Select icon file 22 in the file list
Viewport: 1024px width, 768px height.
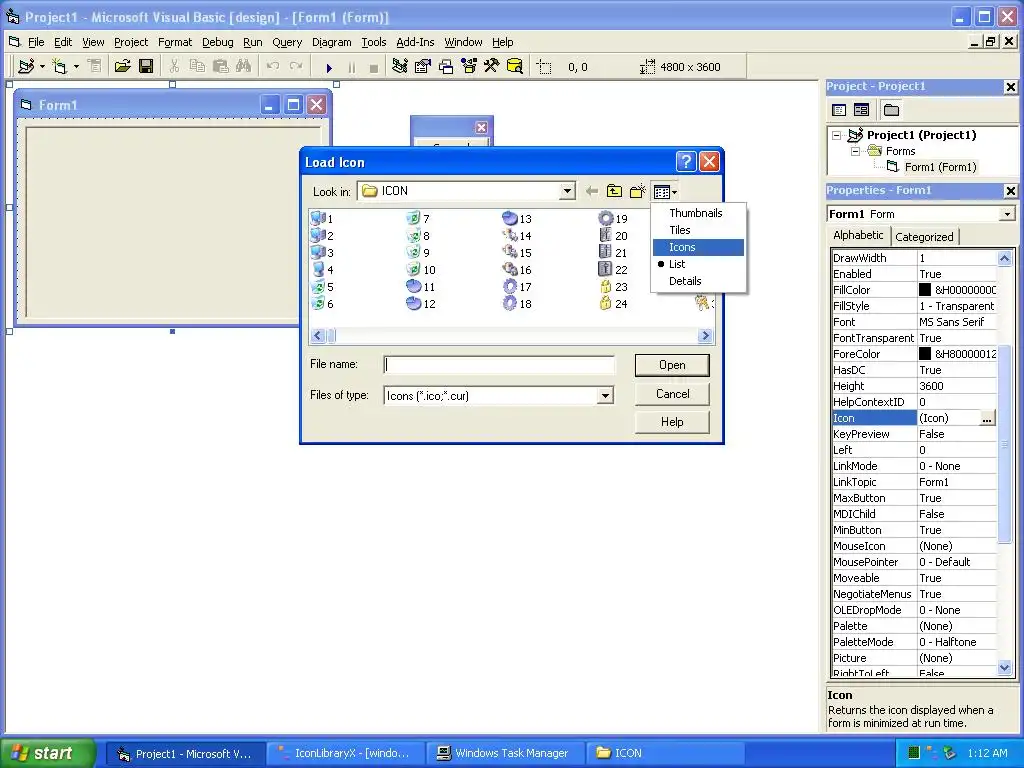pos(613,270)
